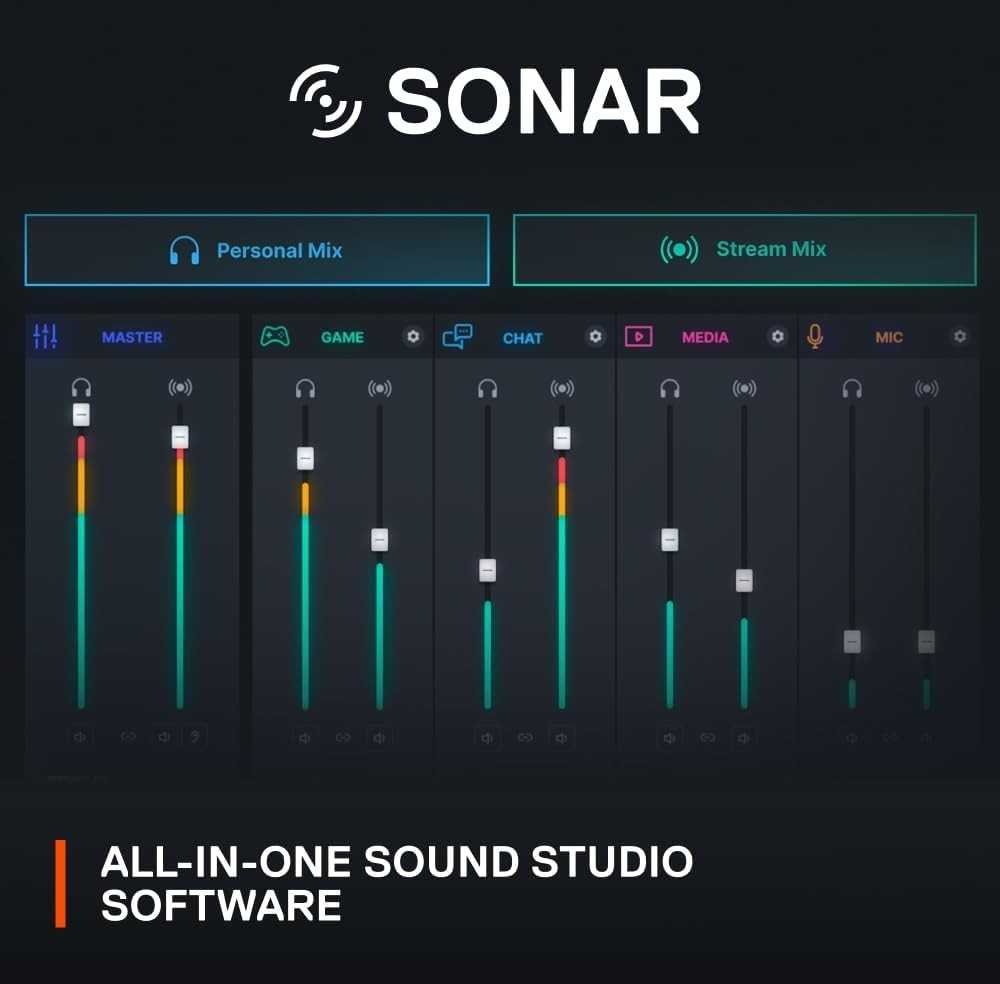Open Game channel settings gear

coord(413,336)
